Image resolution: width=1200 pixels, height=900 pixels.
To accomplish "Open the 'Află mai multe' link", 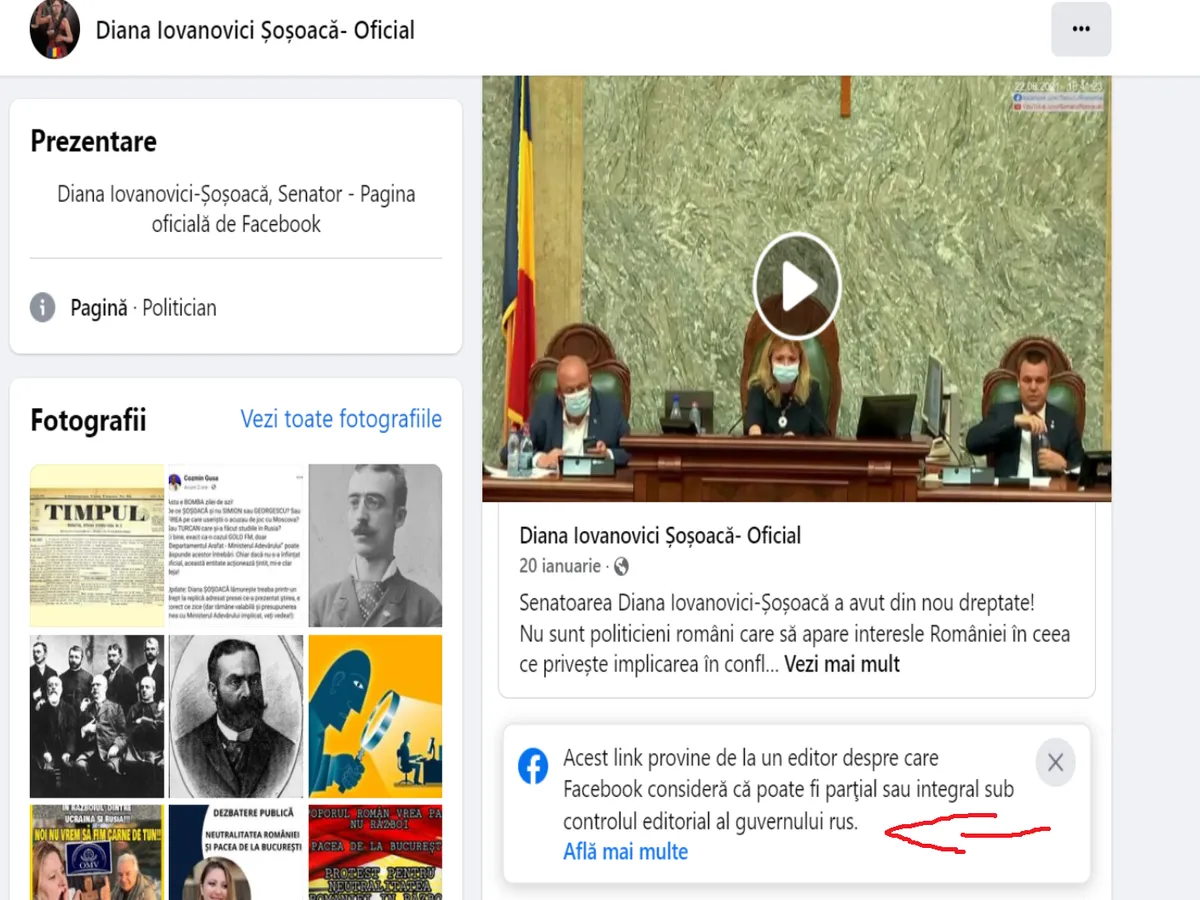I will pyautogui.click(x=625, y=852).
